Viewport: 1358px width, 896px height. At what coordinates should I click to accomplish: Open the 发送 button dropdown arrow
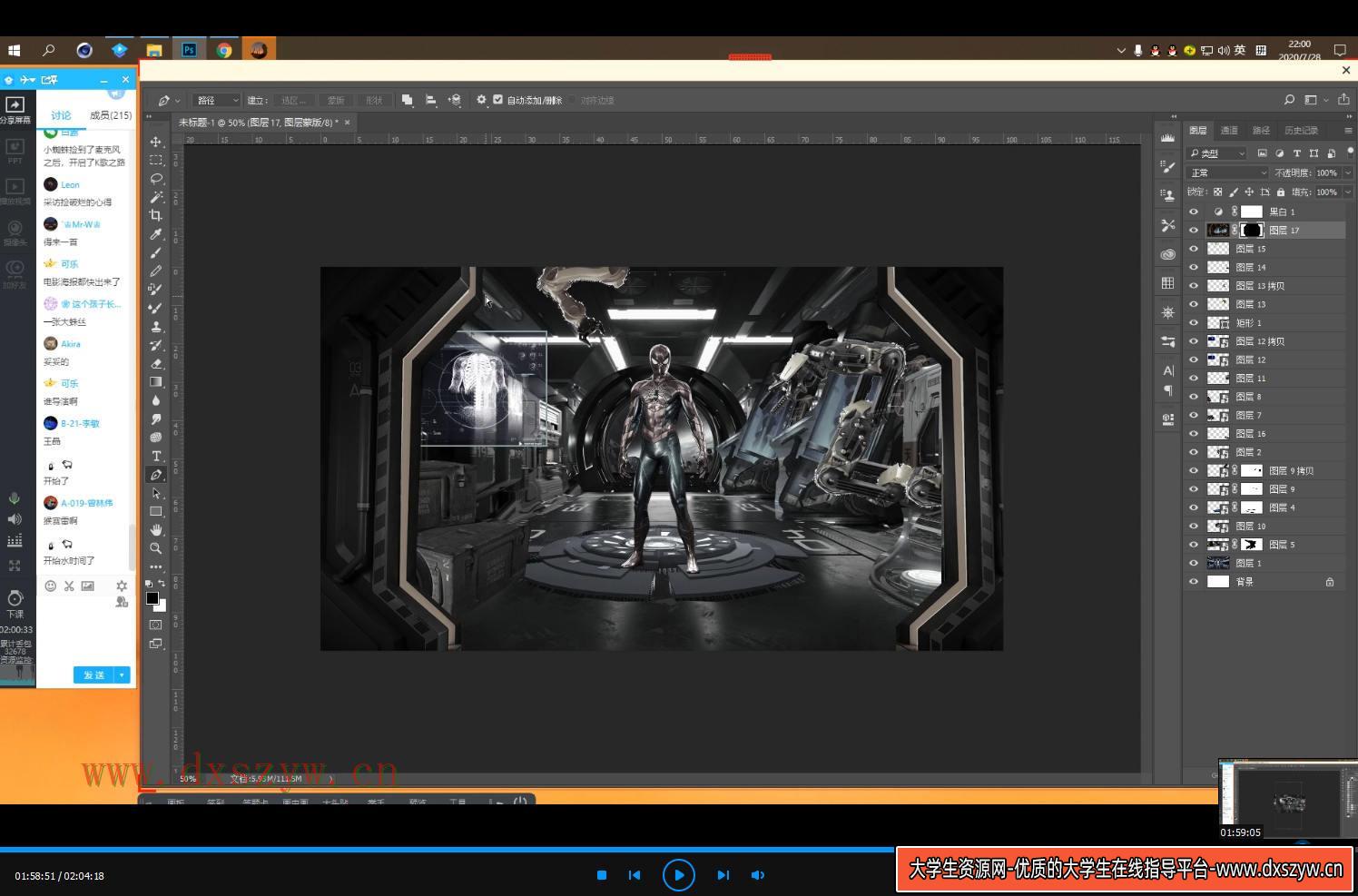click(x=122, y=675)
